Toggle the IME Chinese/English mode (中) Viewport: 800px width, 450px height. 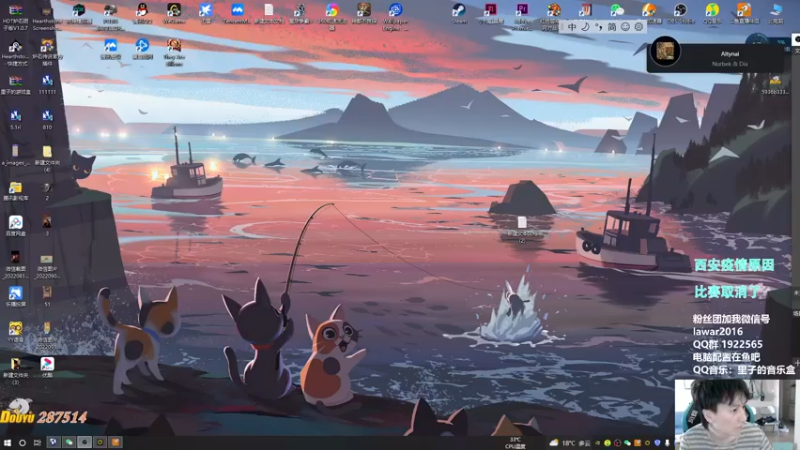572,27
